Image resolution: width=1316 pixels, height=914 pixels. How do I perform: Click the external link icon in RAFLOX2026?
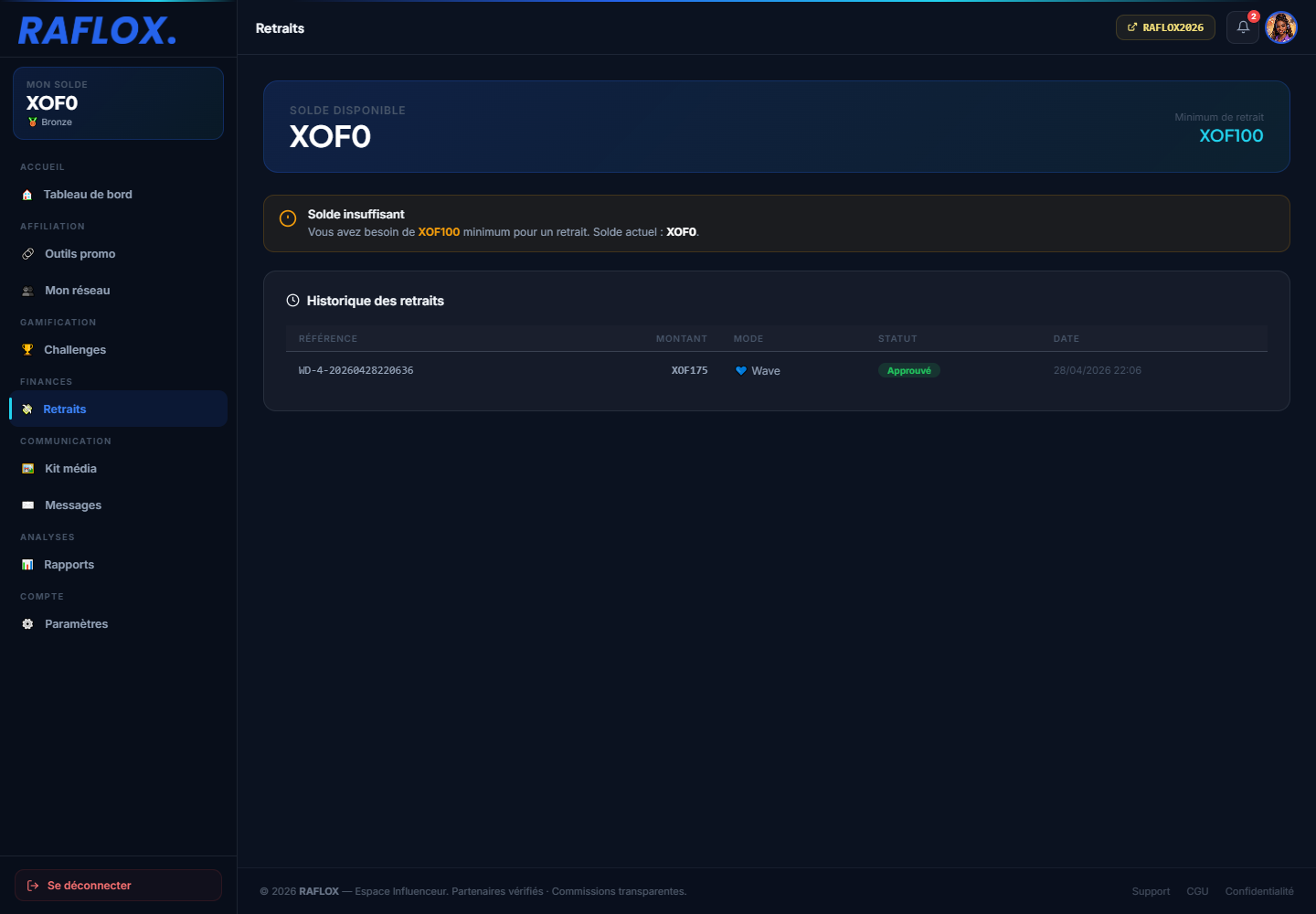point(1132,27)
